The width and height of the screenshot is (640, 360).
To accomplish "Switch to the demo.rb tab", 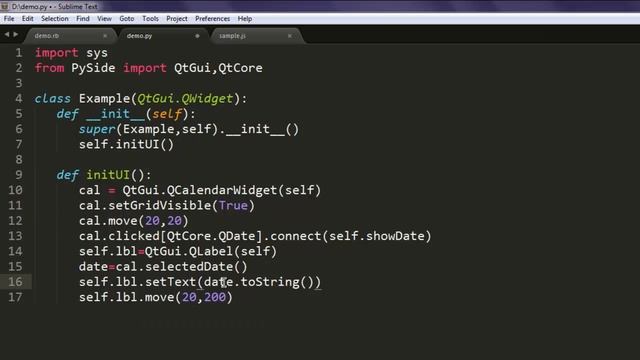I will 47,36.
